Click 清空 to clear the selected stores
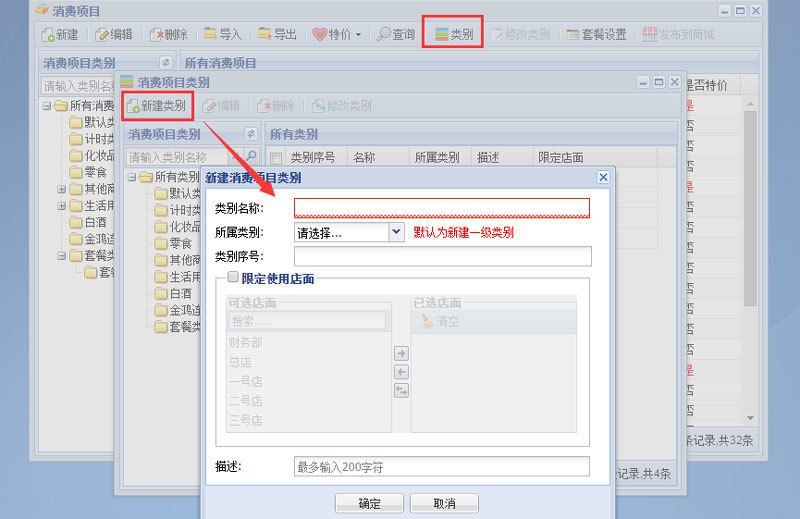 coord(441,321)
